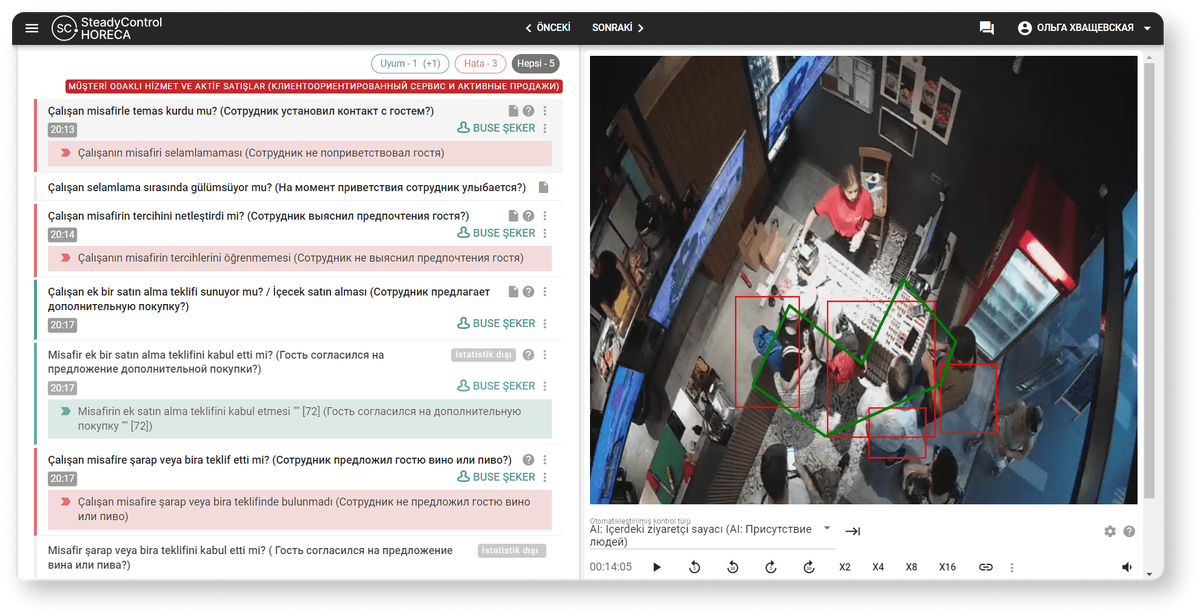Viewport: 1200px width, 616px height.
Task: Select the X4 playback speed
Action: point(877,566)
